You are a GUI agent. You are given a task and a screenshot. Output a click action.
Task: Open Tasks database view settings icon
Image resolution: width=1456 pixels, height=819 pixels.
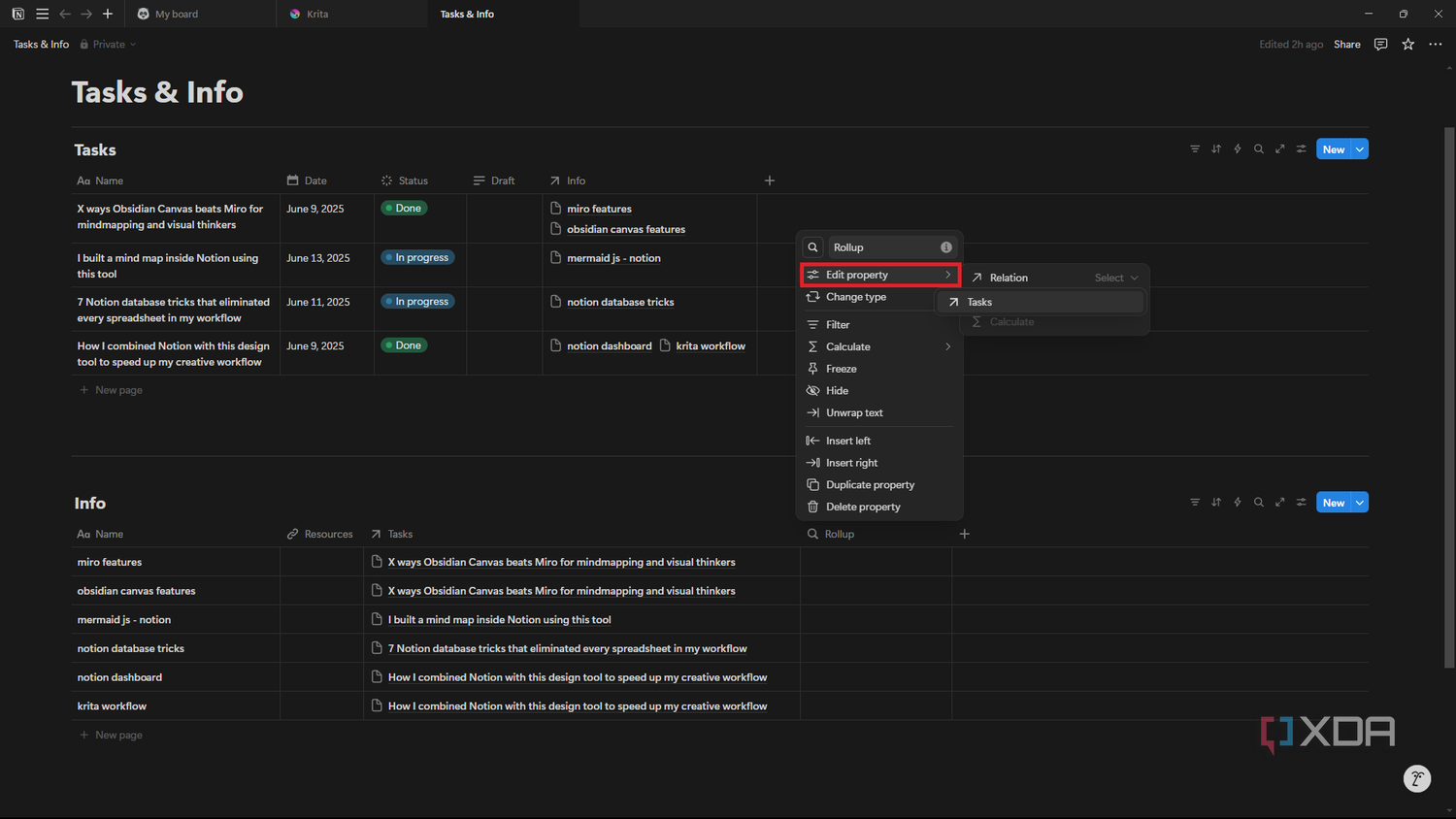[1302, 149]
